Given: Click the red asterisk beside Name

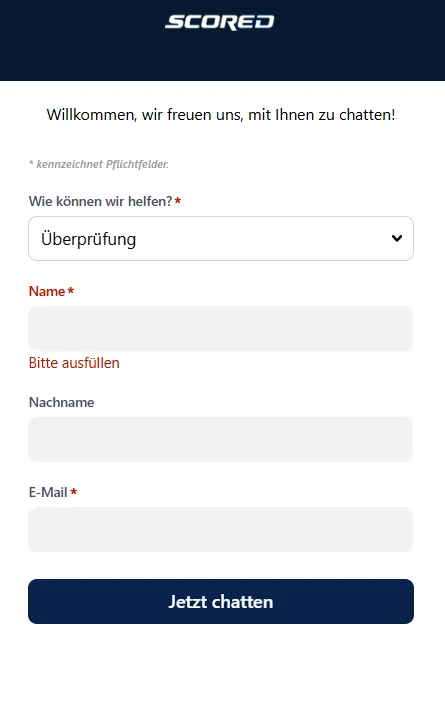Looking at the screenshot, I should pos(71,291).
